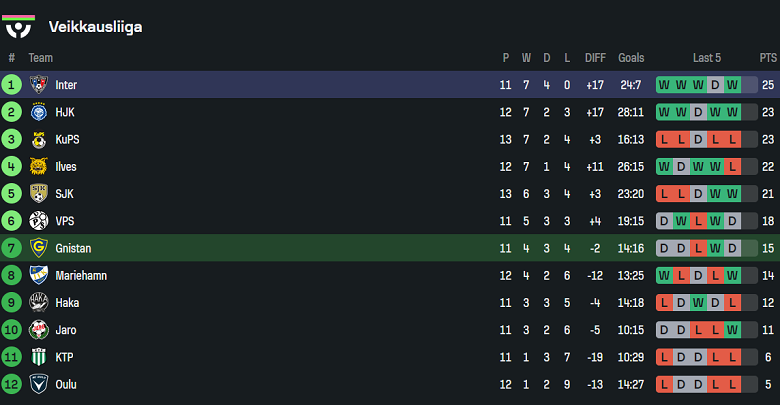
Task: Click the SJK team badge
Action: click(39, 194)
